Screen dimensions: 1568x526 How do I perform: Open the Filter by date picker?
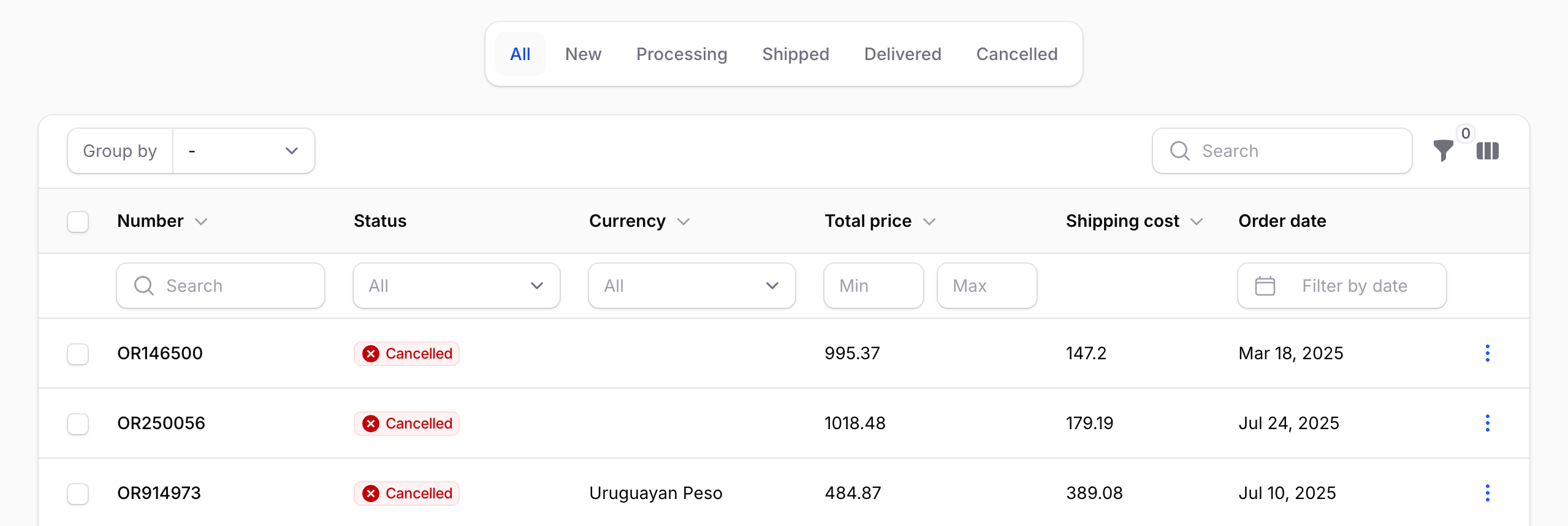click(x=1341, y=286)
